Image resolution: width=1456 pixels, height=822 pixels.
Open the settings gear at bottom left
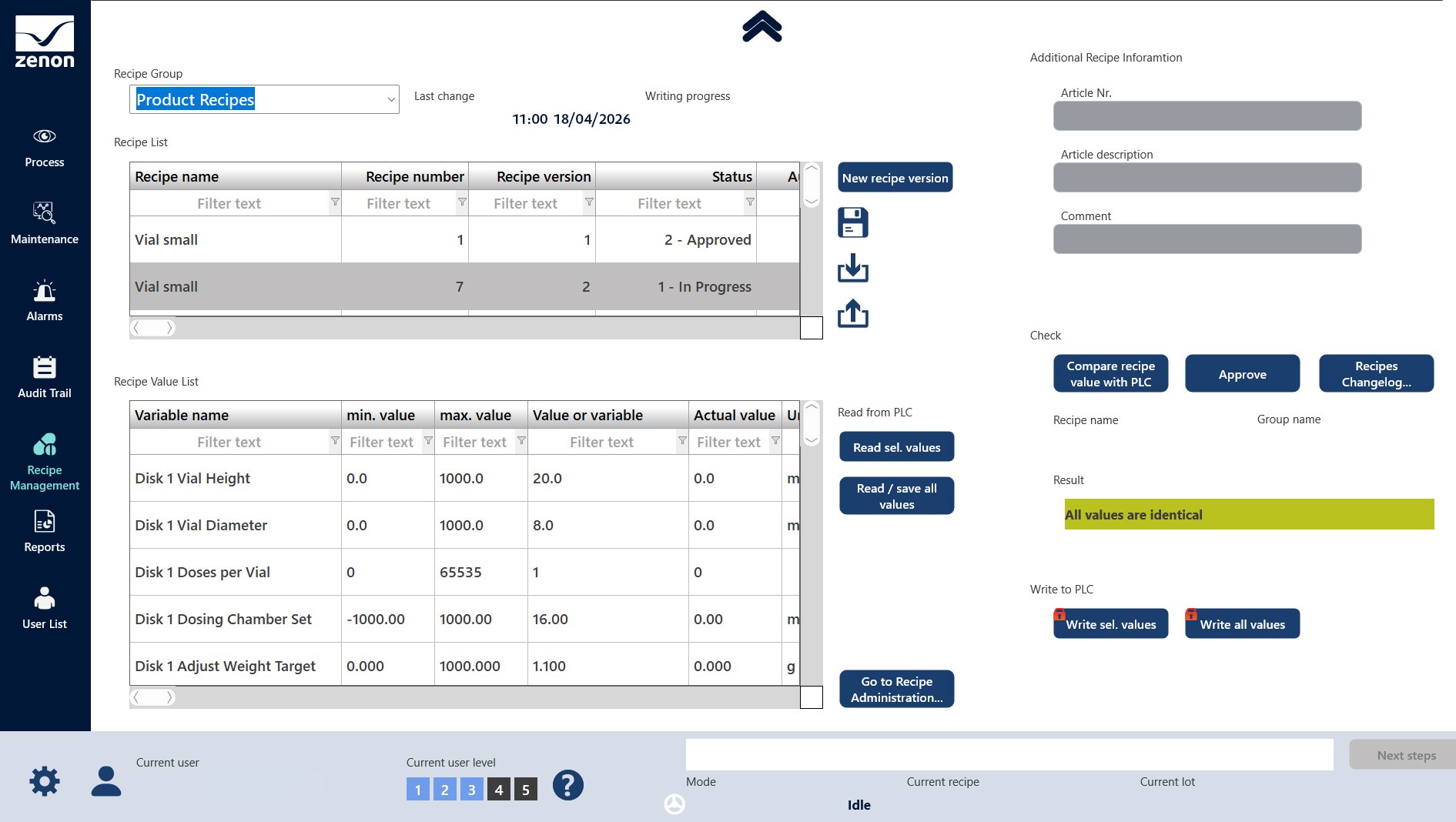(45, 780)
